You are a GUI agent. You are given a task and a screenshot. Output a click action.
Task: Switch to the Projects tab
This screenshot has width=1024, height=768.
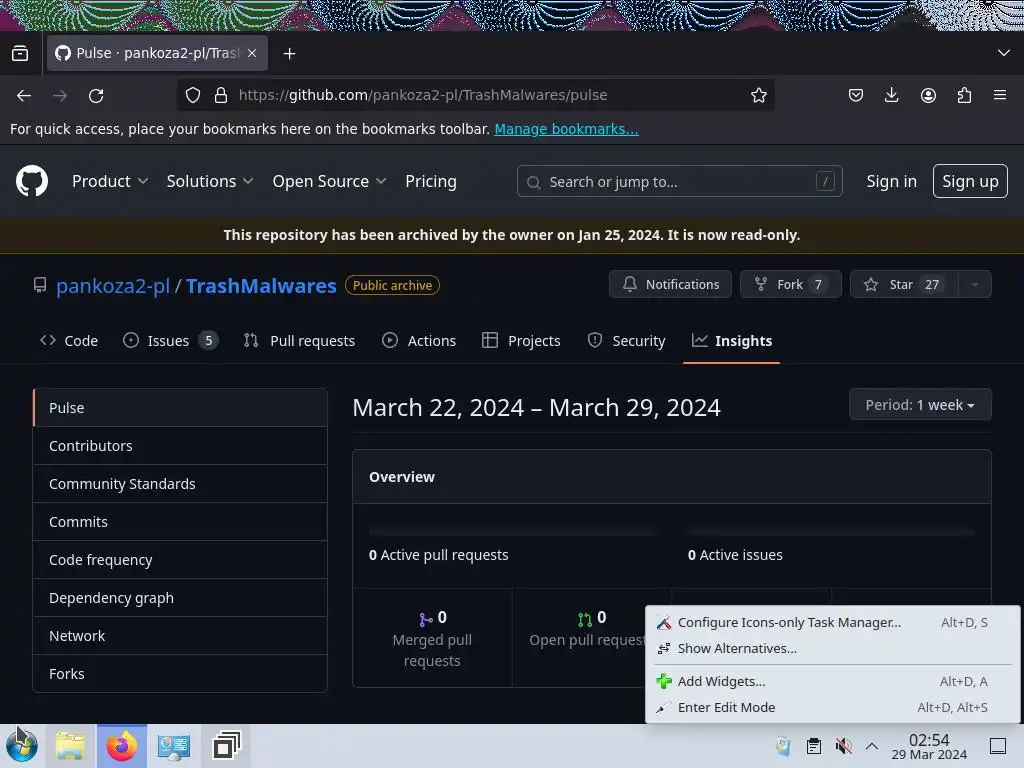coord(521,340)
